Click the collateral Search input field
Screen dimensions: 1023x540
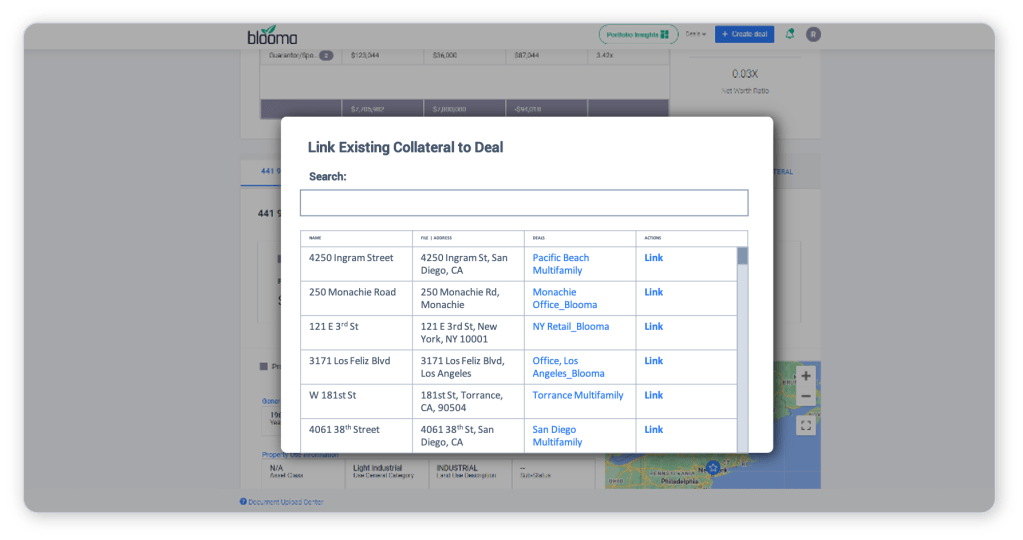pyautogui.click(x=524, y=203)
